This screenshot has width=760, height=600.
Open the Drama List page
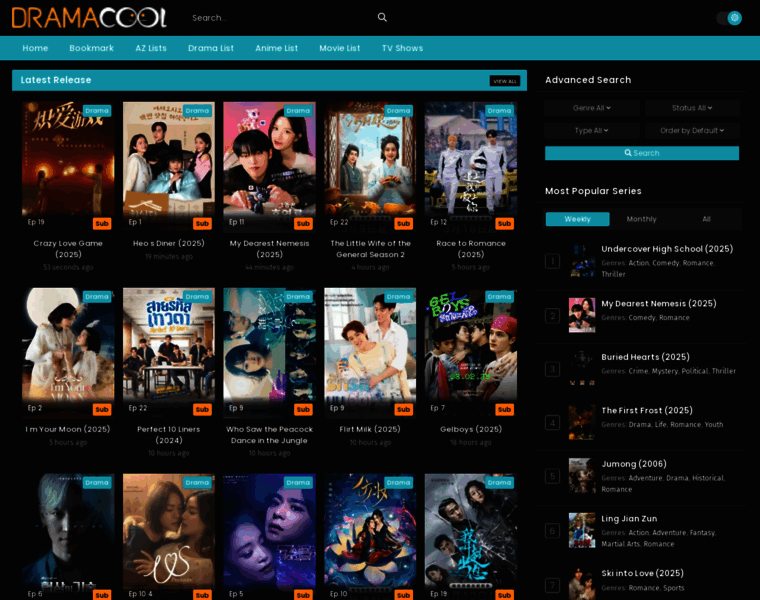[x=211, y=48]
